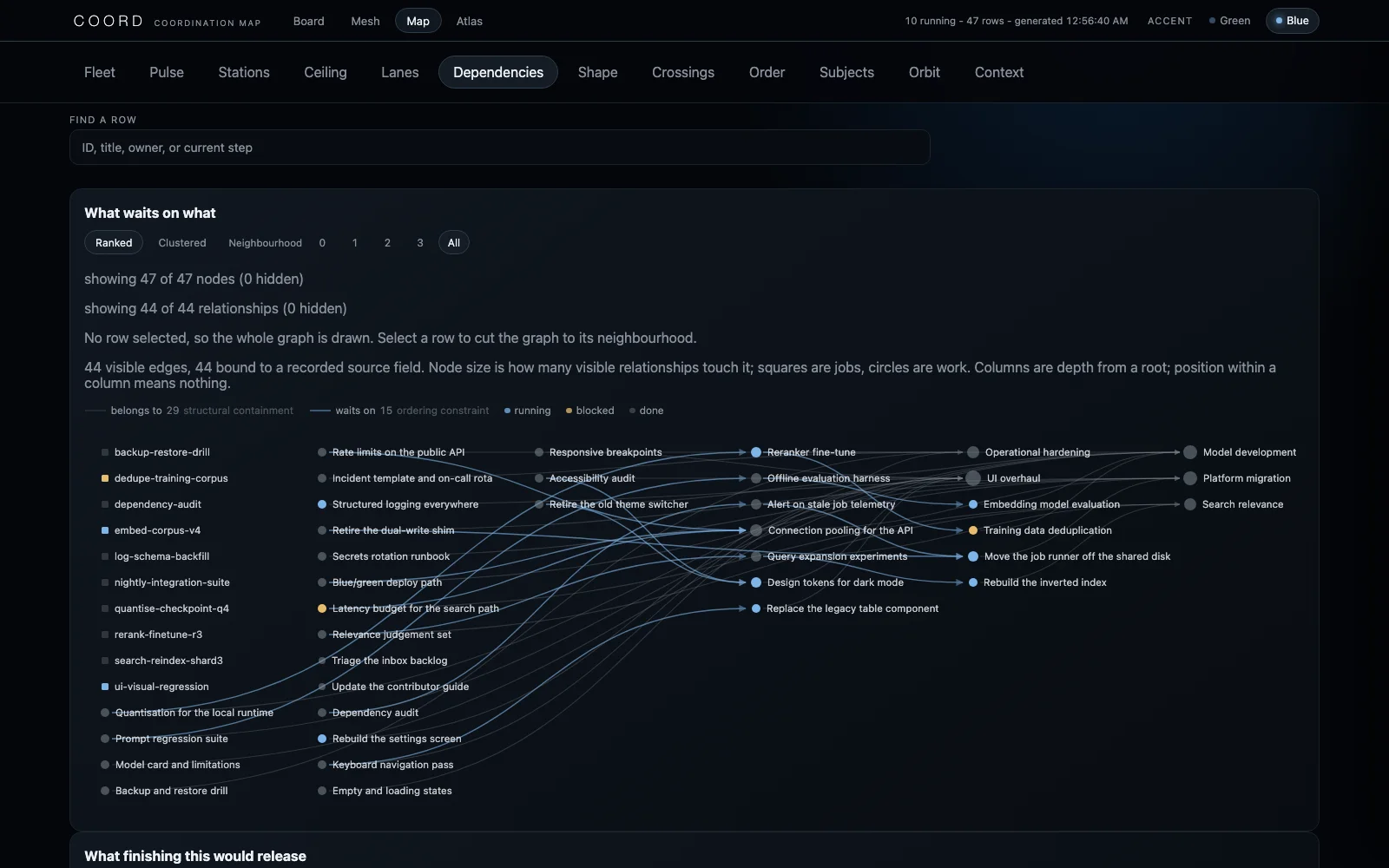Set neighbourhood depth to 0
The image size is (1389, 868).
[x=322, y=243]
